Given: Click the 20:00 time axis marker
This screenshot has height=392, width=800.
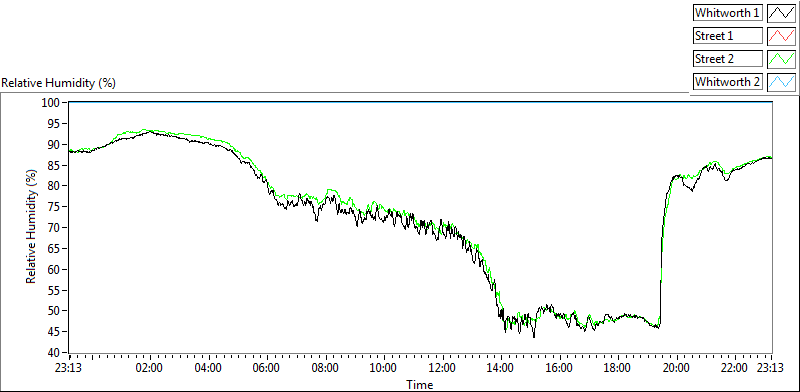Looking at the screenshot, I should 677,368.
